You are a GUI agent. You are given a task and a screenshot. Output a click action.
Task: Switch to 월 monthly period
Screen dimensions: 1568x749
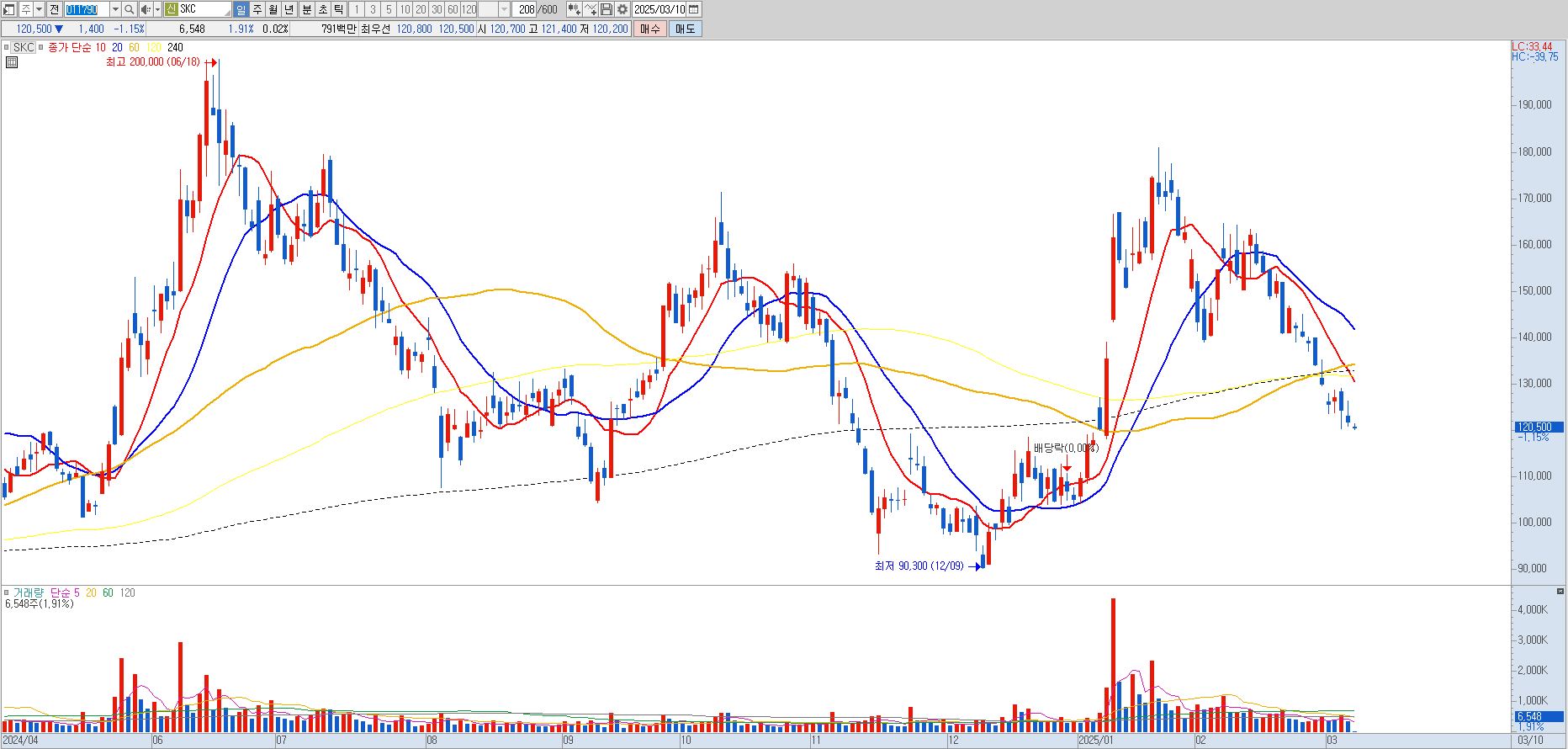pos(273,9)
